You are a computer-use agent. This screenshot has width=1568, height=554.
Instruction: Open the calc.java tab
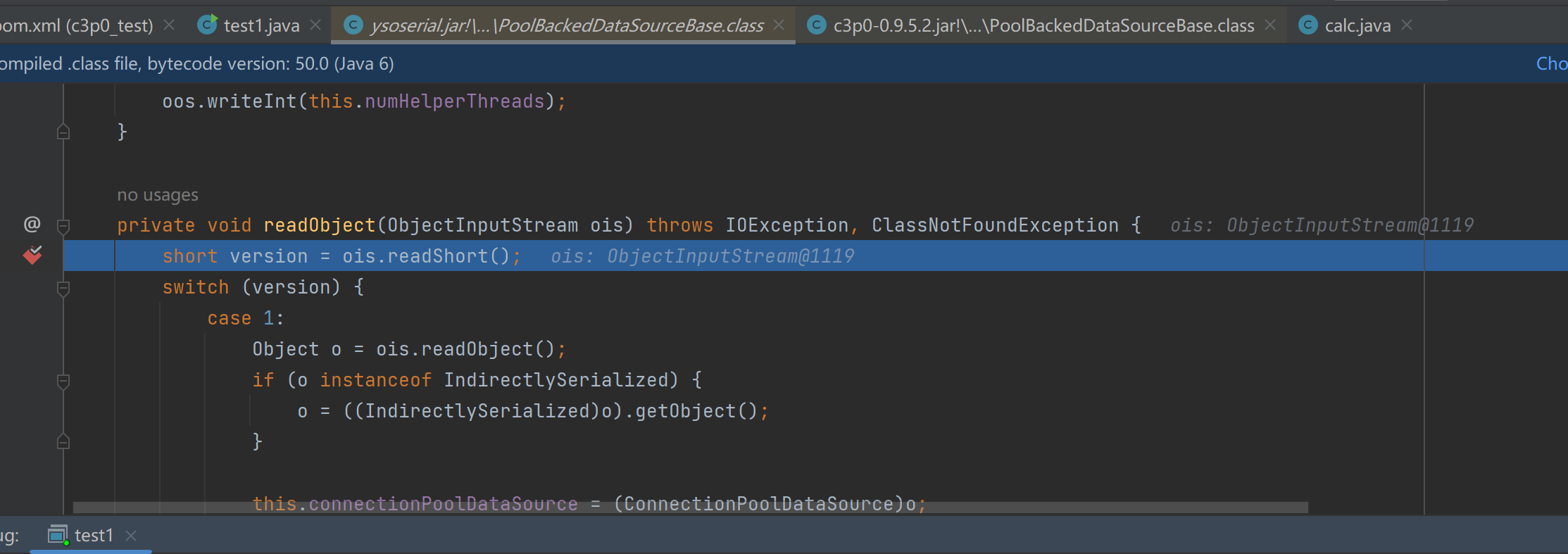click(x=1357, y=26)
